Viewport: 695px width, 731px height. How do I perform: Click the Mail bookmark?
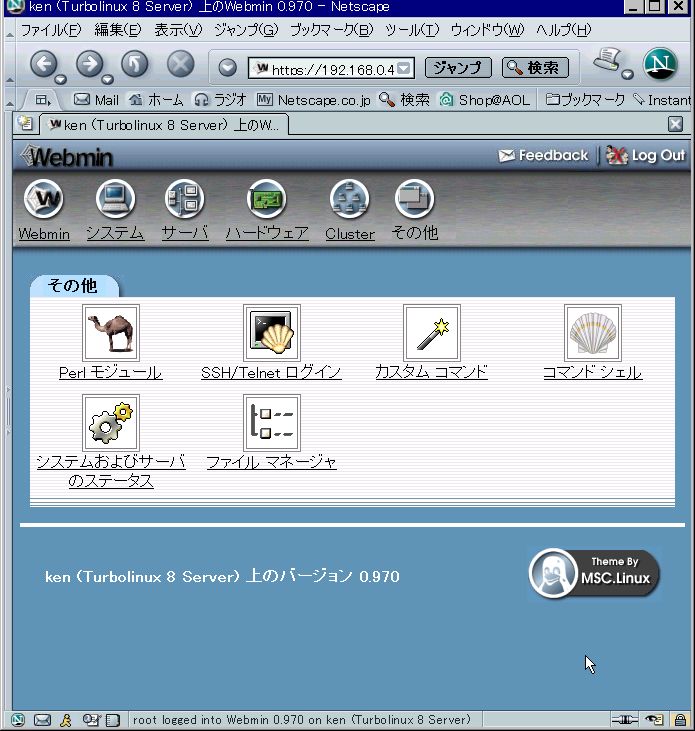pos(96,100)
